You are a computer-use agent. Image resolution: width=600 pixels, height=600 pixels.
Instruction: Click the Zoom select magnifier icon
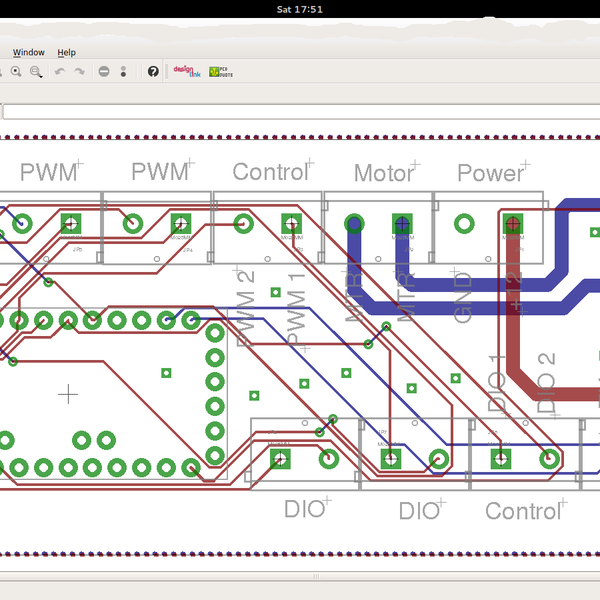coord(36,72)
